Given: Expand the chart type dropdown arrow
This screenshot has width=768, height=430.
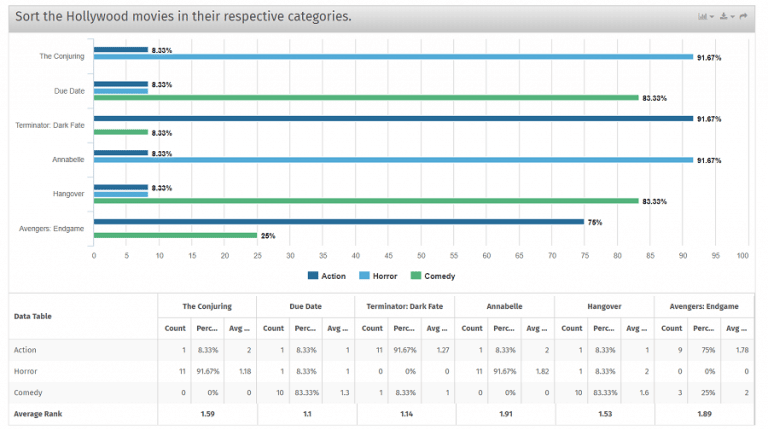Looking at the screenshot, I should (712, 17).
